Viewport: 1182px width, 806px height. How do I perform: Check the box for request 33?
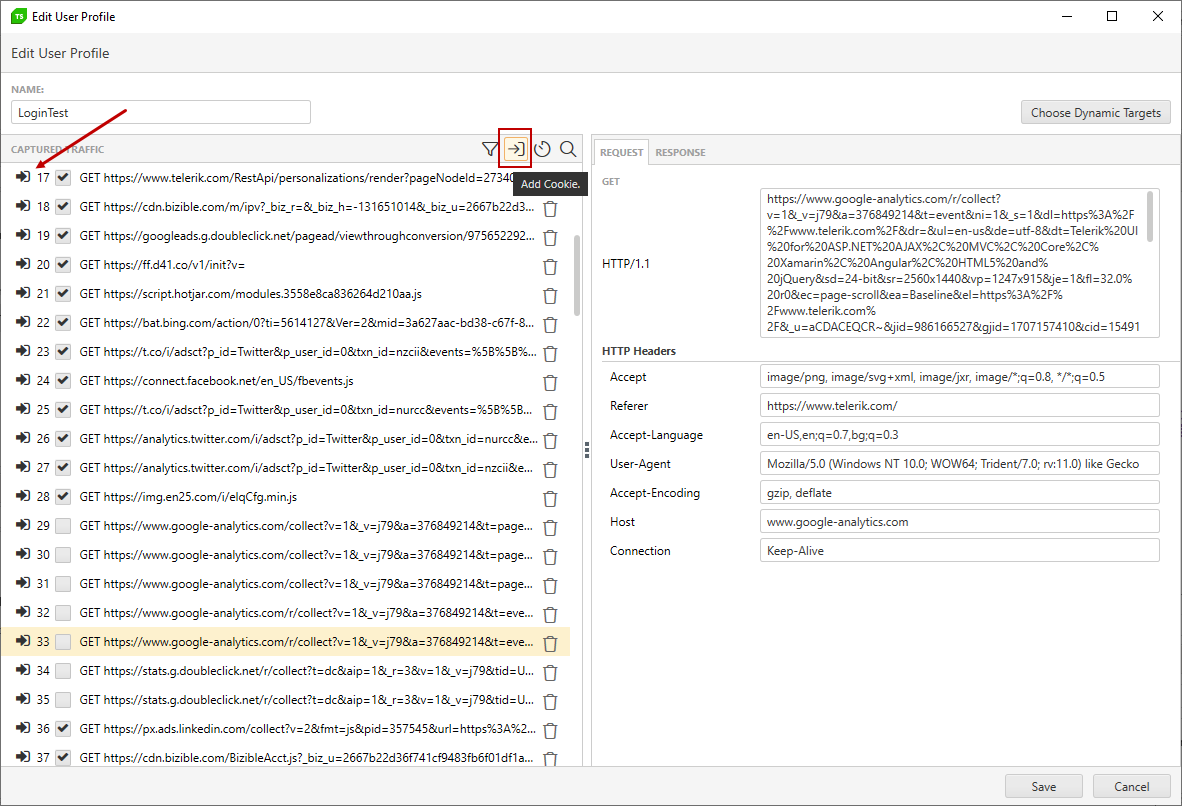63,642
